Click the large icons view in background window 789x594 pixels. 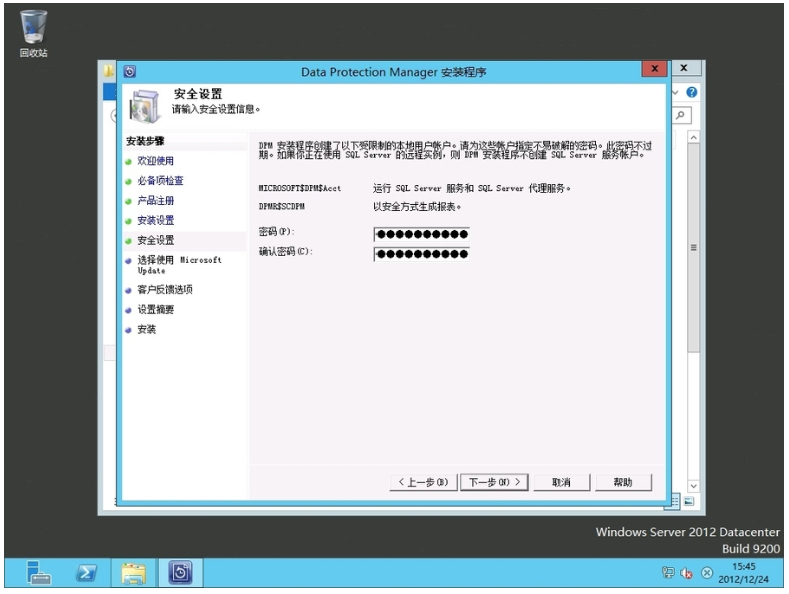click(x=689, y=501)
